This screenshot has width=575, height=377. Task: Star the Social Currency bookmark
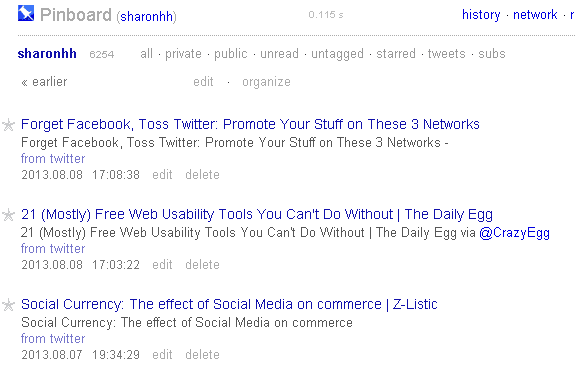[8, 305]
